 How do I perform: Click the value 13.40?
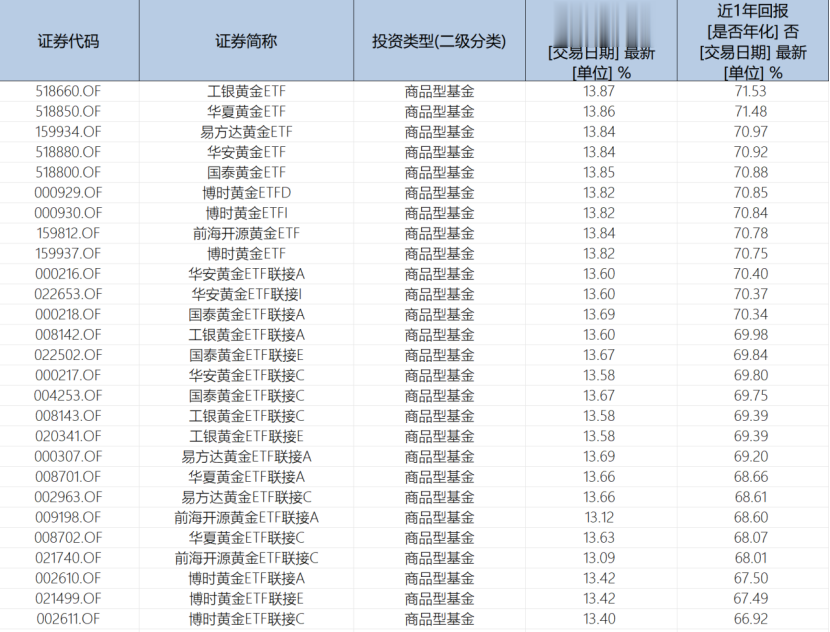599,619
